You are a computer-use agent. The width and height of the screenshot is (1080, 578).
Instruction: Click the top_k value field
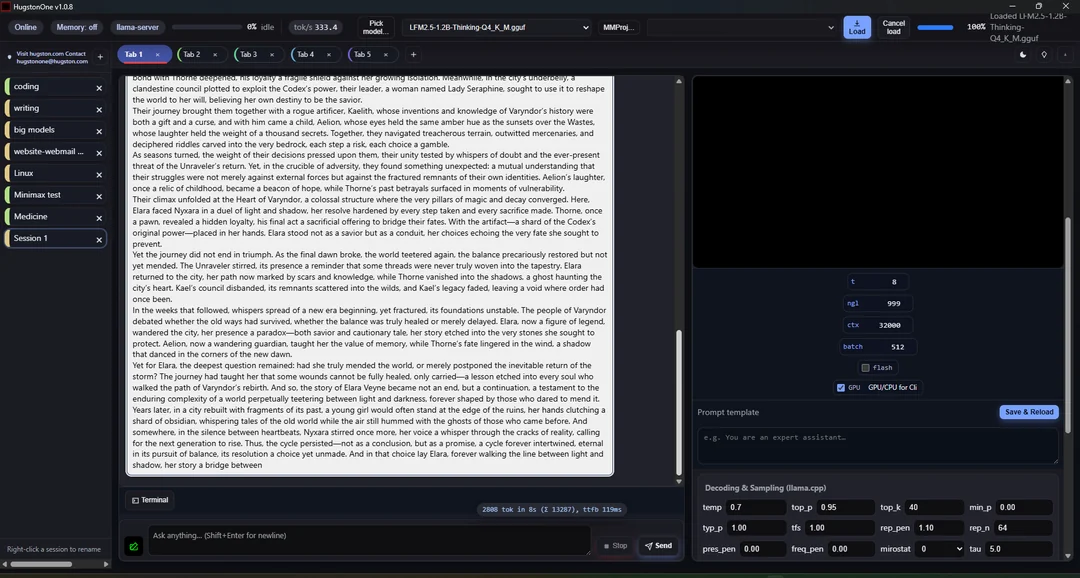pyautogui.click(x=935, y=508)
